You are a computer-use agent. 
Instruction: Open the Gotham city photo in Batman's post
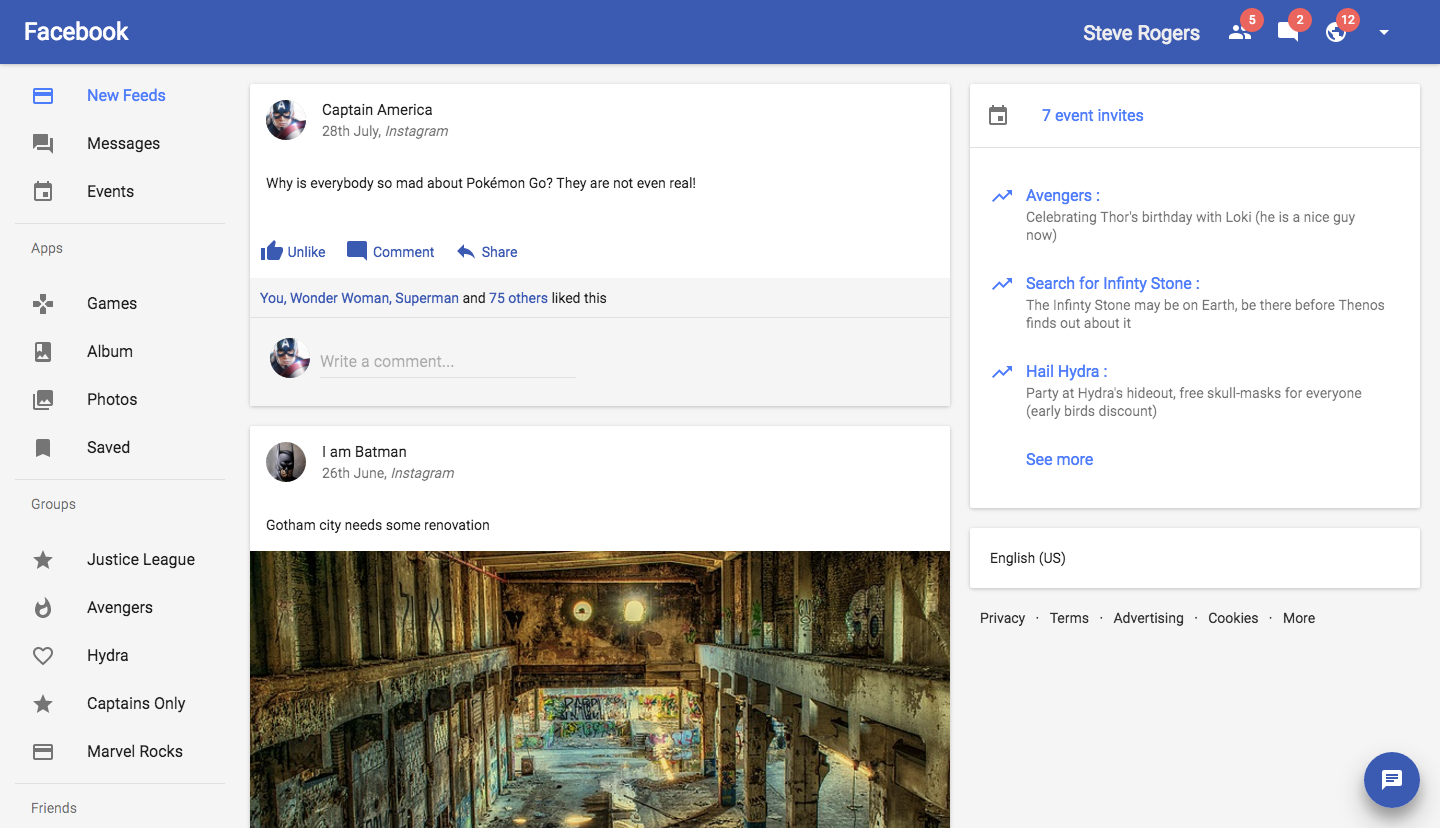point(600,689)
